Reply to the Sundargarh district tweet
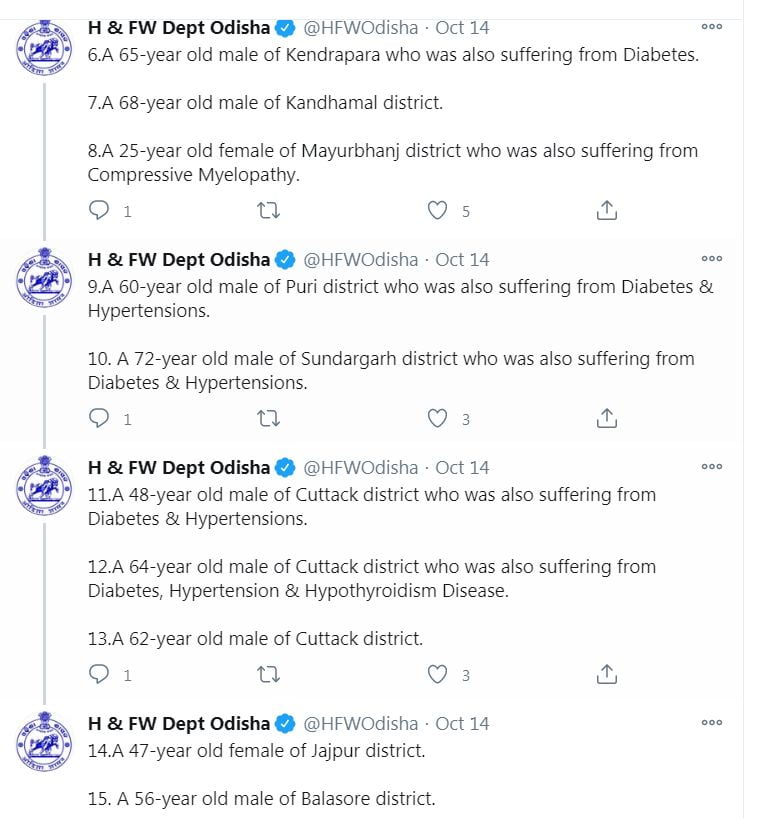 tap(100, 419)
